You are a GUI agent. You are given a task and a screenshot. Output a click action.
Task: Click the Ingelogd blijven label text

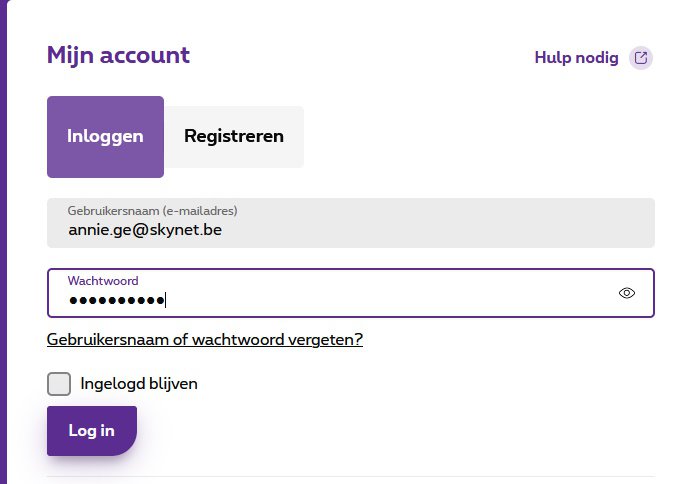point(139,384)
